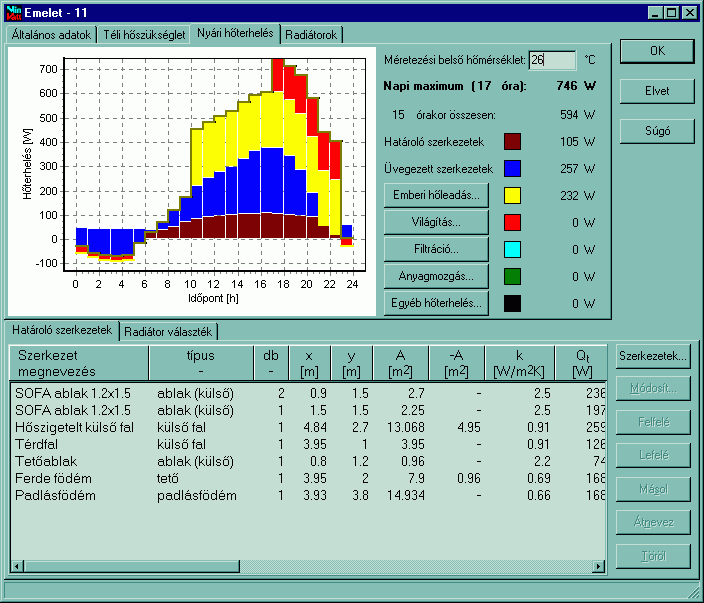The width and height of the screenshot is (704, 603).
Task: Open the Emberi hőleadás settings
Action: tap(436, 195)
